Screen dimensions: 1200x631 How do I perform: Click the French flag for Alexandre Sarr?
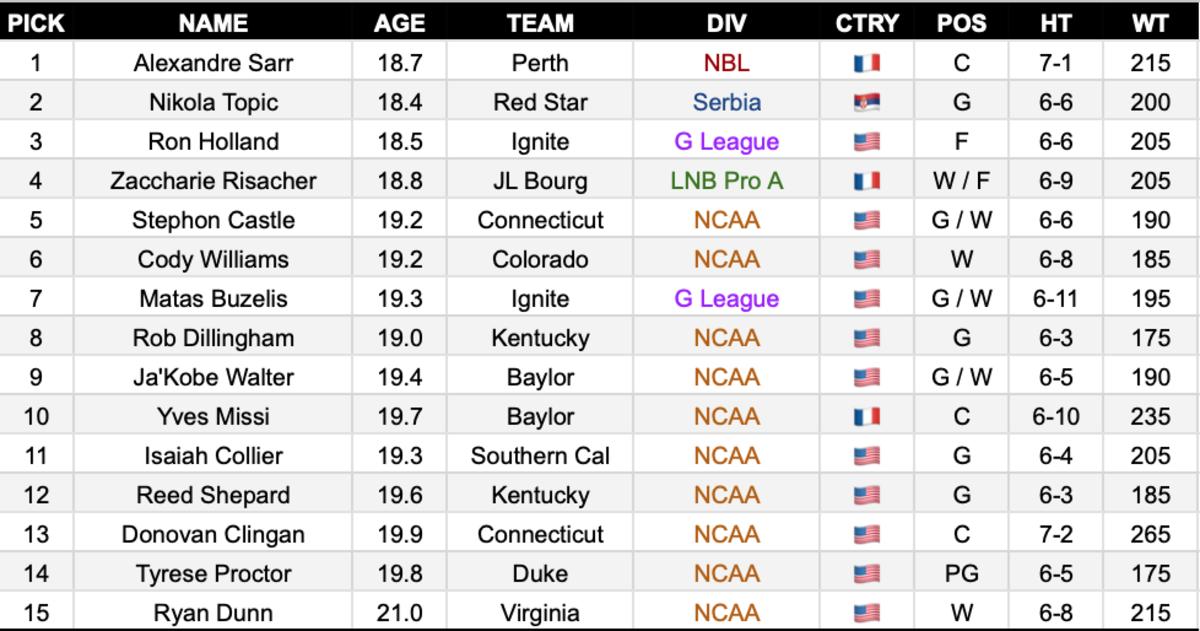pyautogui.click(x=866, y=63)
